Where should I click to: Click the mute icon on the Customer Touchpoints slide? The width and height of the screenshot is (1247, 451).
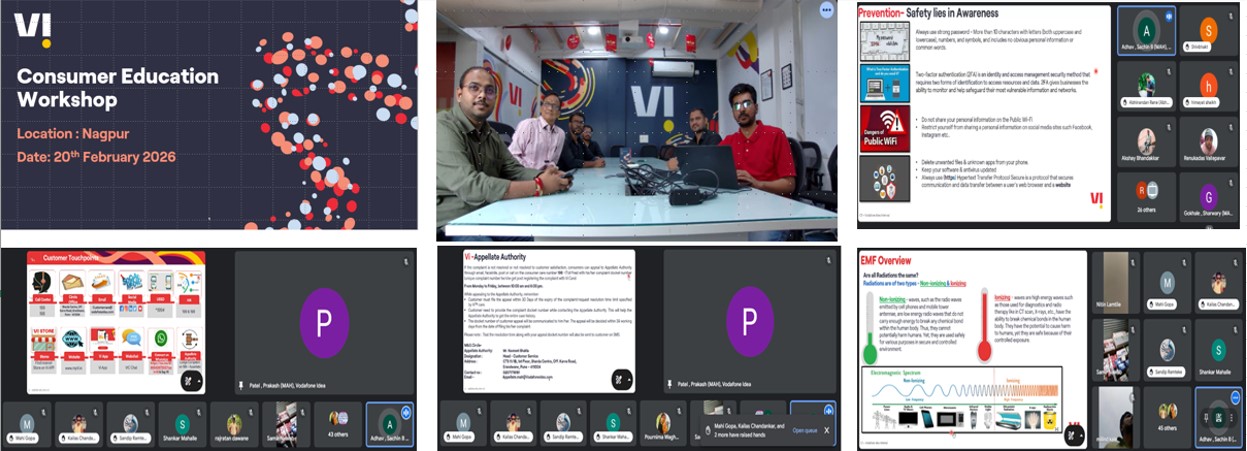(188, 381)
